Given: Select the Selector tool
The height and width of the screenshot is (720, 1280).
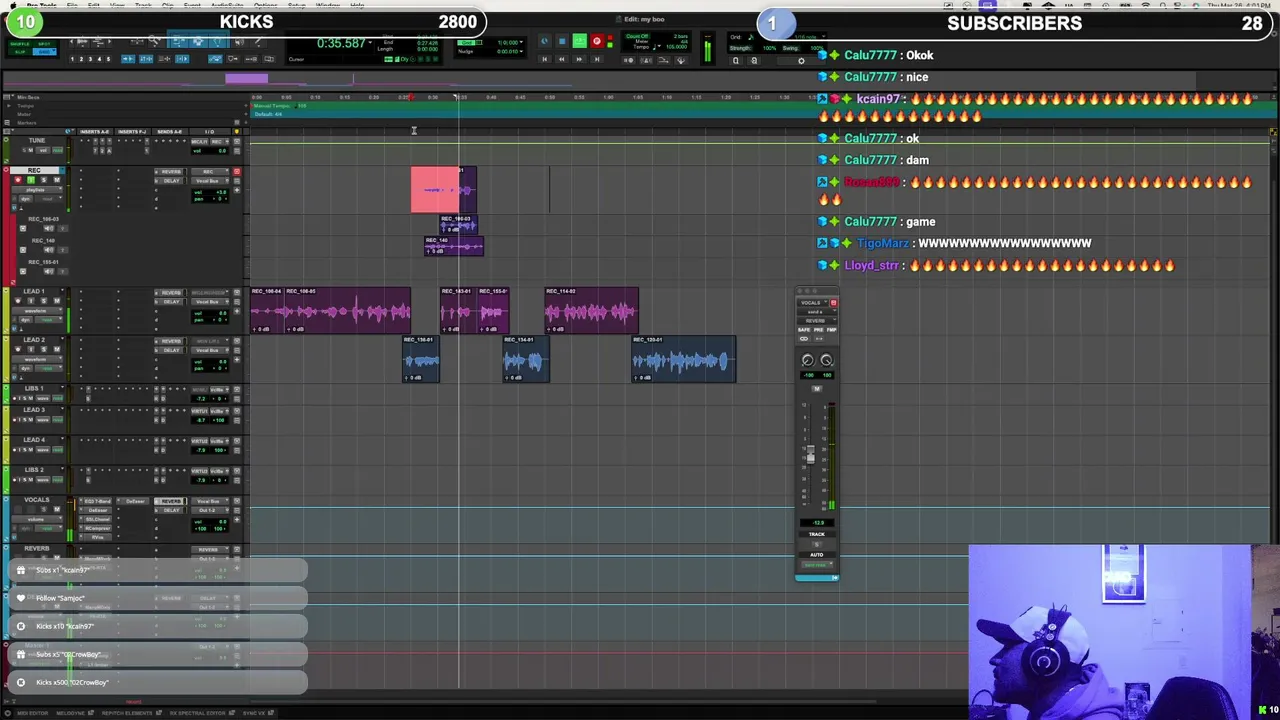Looking at the screenshot, I should pos(197,41).
